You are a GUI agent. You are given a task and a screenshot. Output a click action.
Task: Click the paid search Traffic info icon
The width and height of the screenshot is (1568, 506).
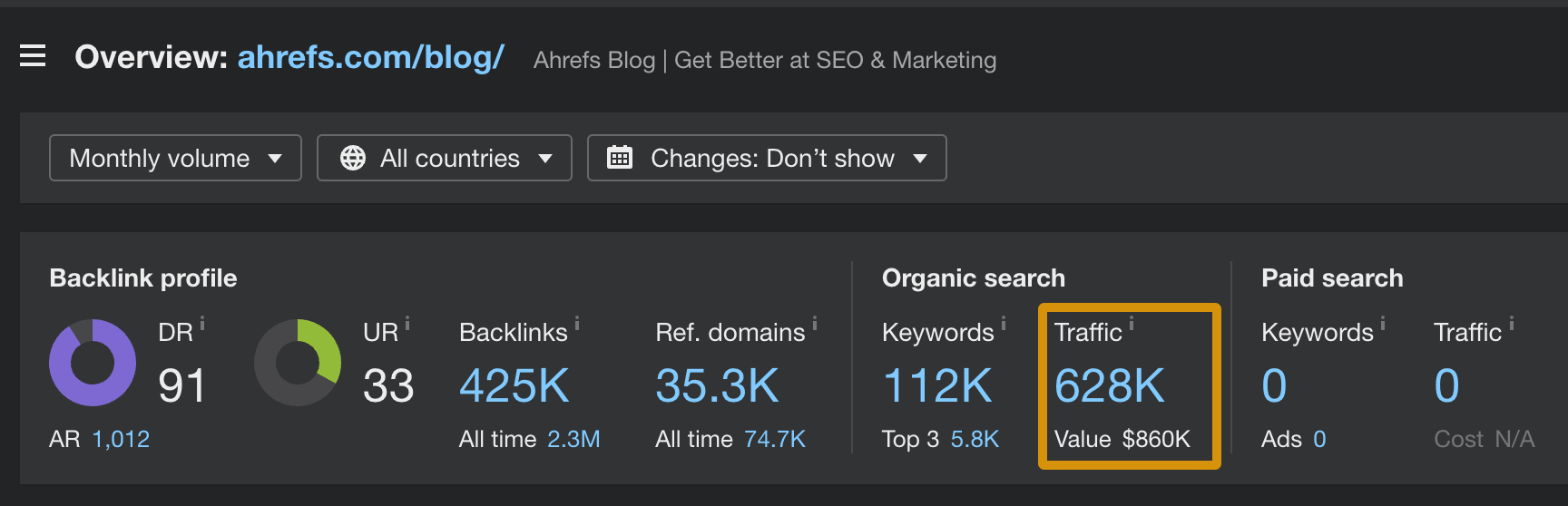point(1512,323)
